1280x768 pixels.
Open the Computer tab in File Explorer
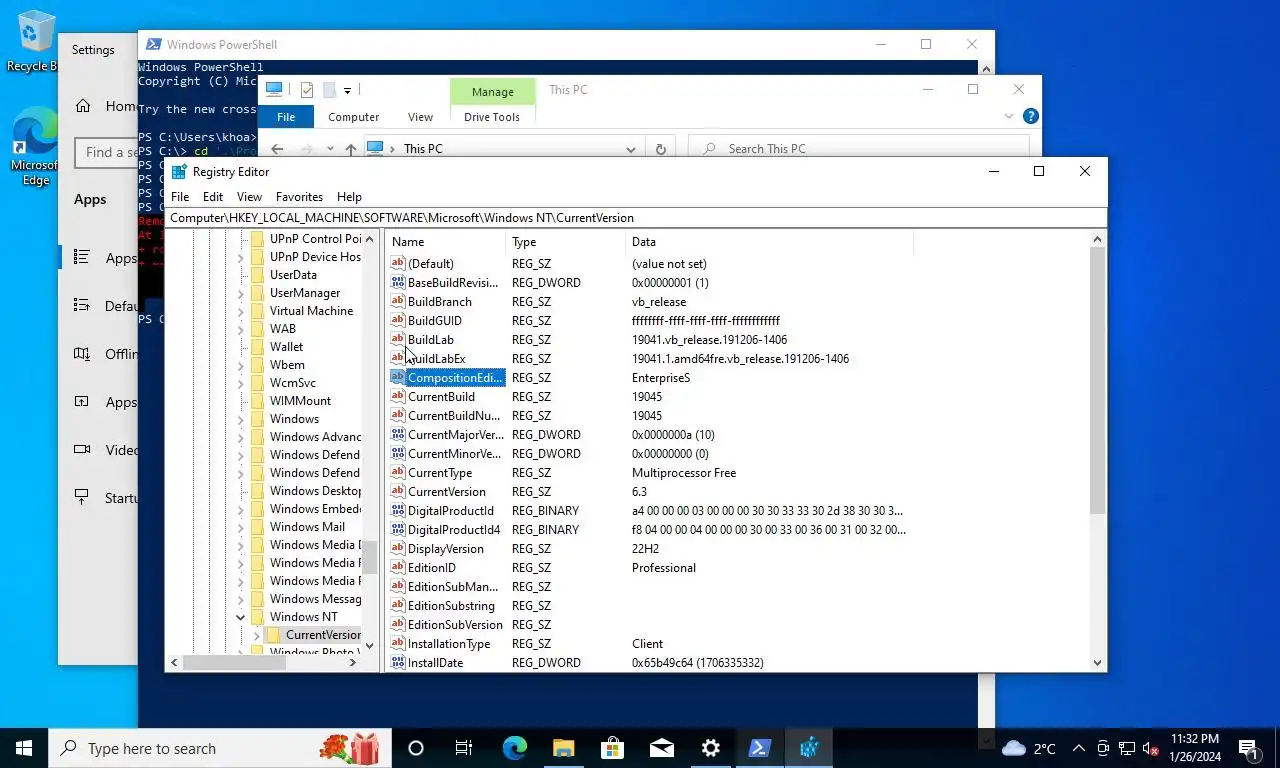click(x=354, y=117)
